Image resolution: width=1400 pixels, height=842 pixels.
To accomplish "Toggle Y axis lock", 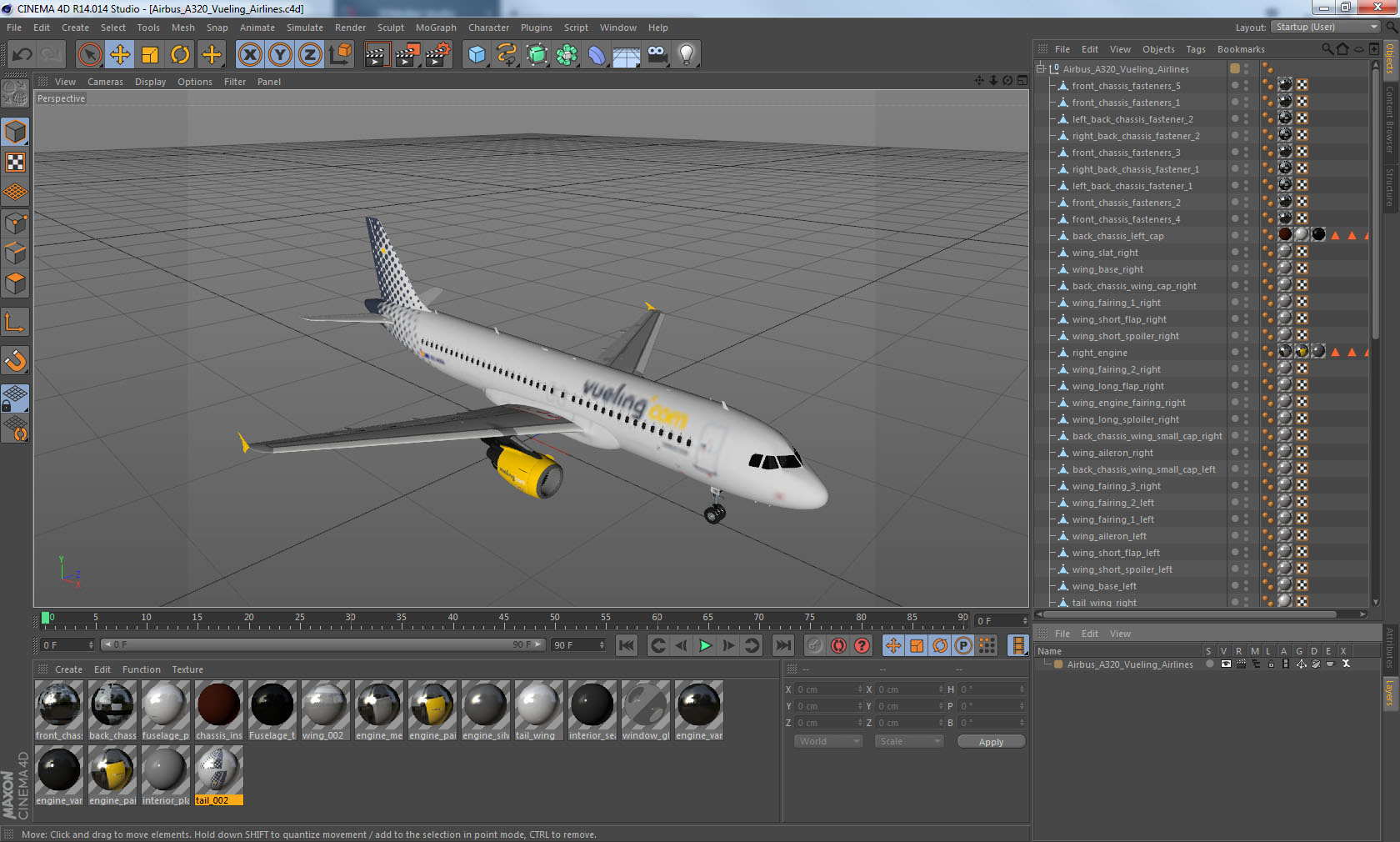I will pyautogui.click(x=280, y=55).
